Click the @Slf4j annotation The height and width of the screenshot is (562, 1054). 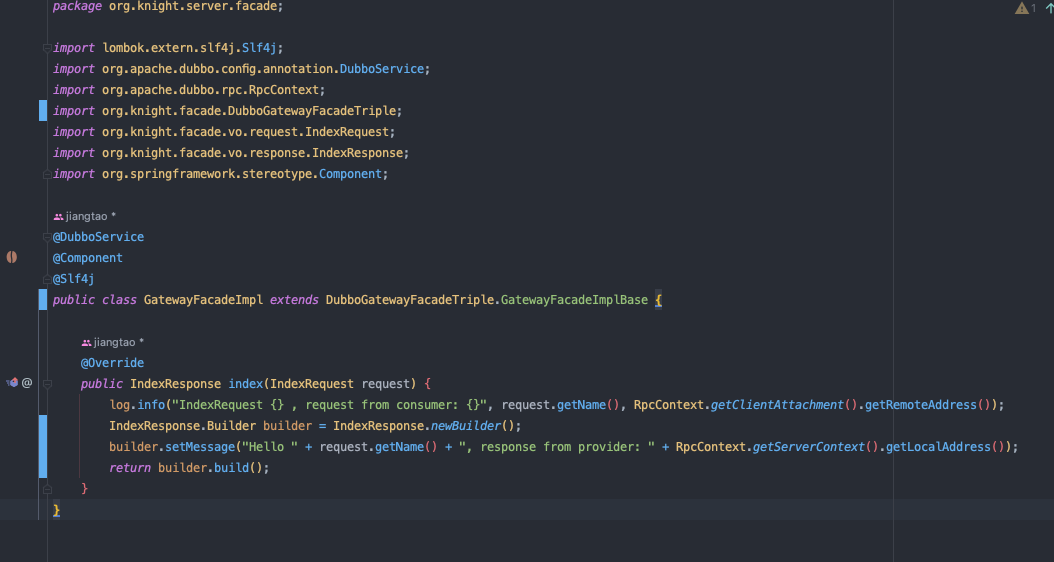point(74,278)
